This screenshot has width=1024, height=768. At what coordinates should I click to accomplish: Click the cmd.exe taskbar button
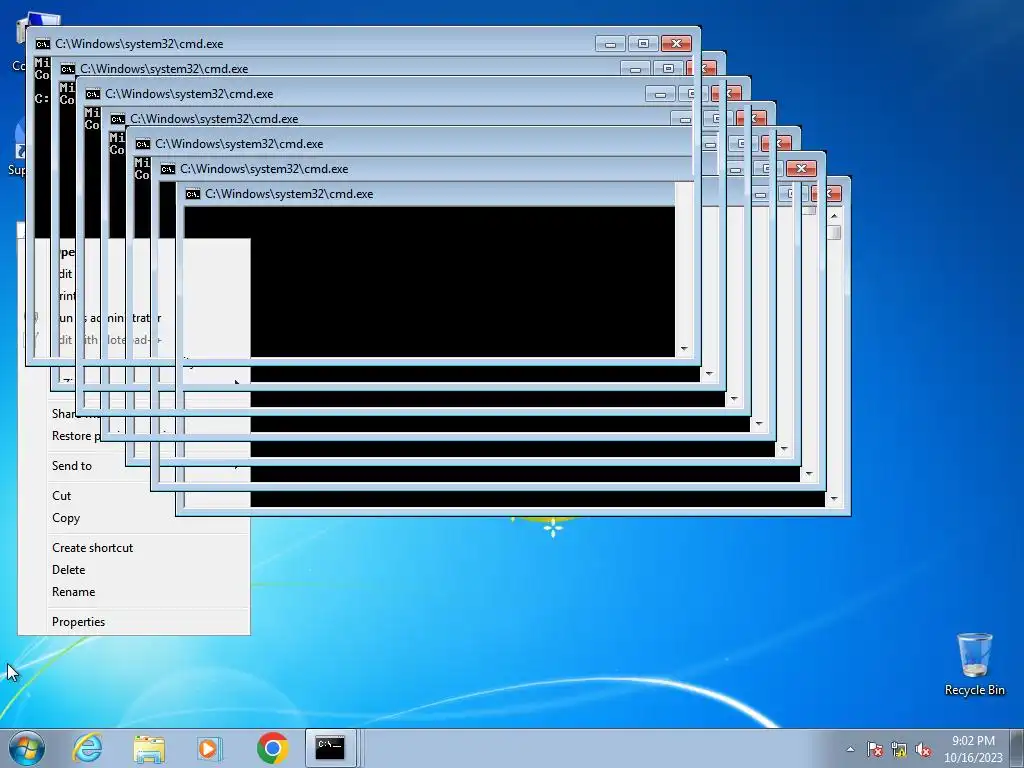tap(330, 748)
